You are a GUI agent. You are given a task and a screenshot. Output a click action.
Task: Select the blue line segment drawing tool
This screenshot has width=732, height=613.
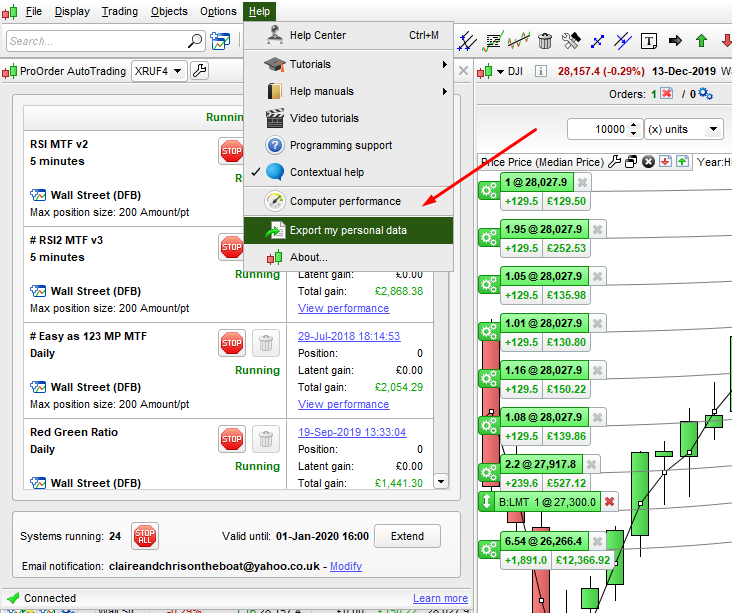597,41
